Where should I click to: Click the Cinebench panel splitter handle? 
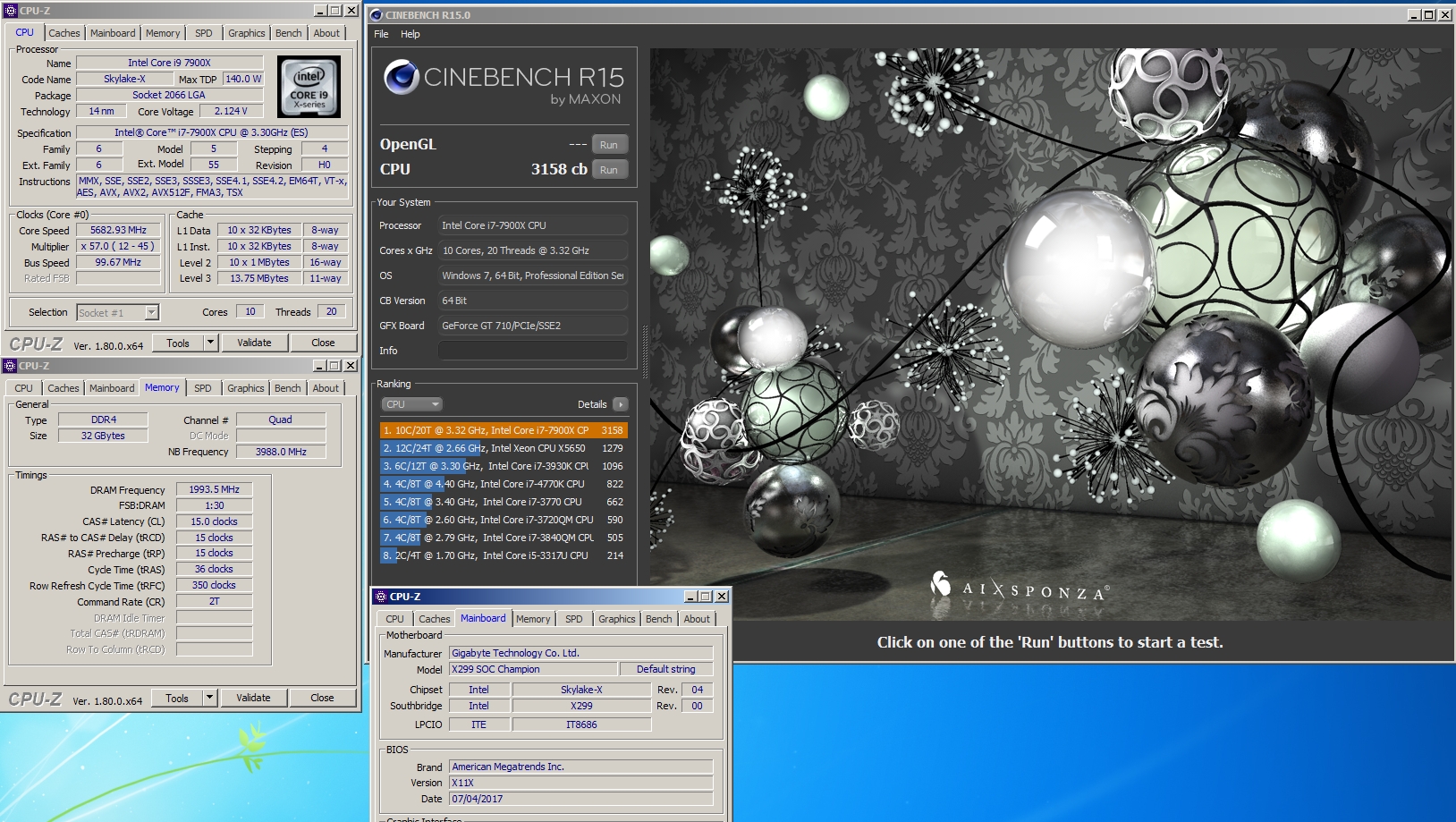645,352
